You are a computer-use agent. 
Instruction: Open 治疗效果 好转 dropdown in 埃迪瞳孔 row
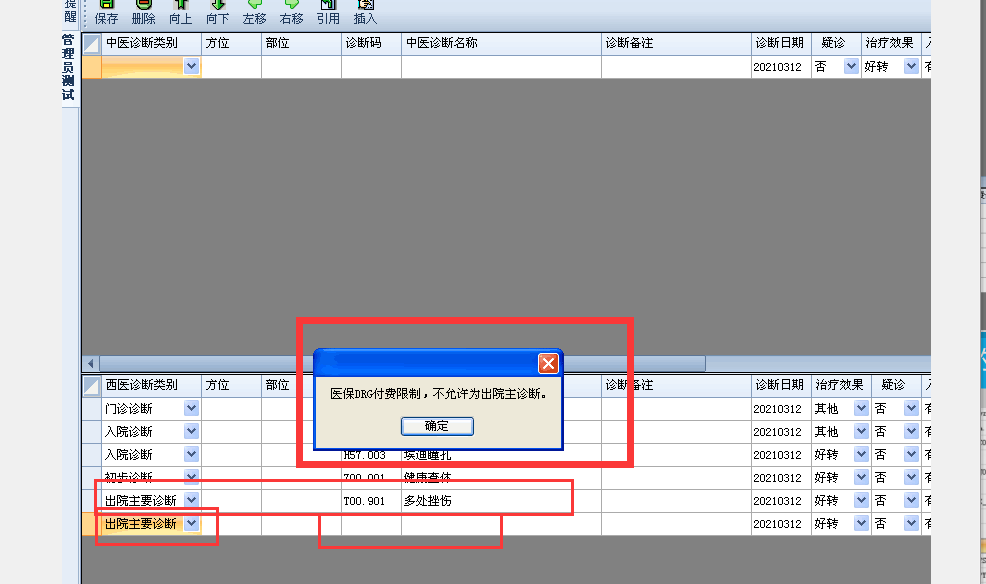861,454
